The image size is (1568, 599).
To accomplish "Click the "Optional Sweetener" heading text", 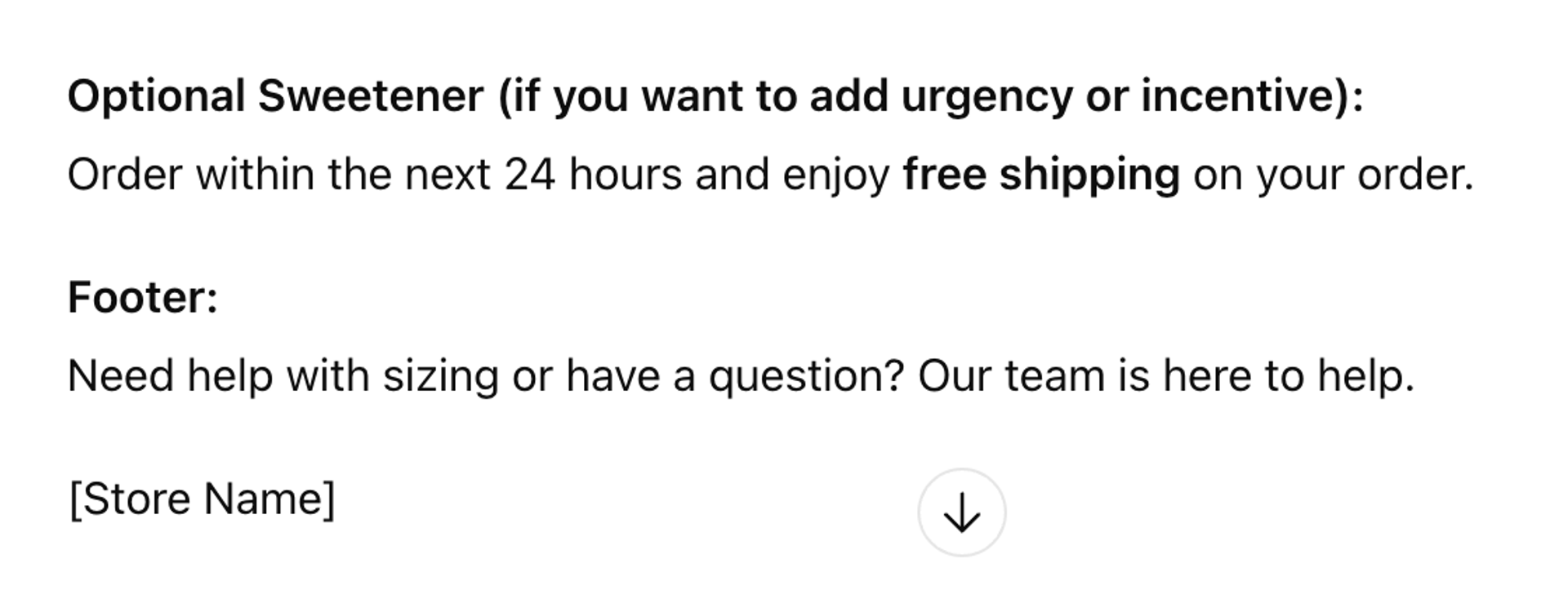I will (x=275, y=96).
